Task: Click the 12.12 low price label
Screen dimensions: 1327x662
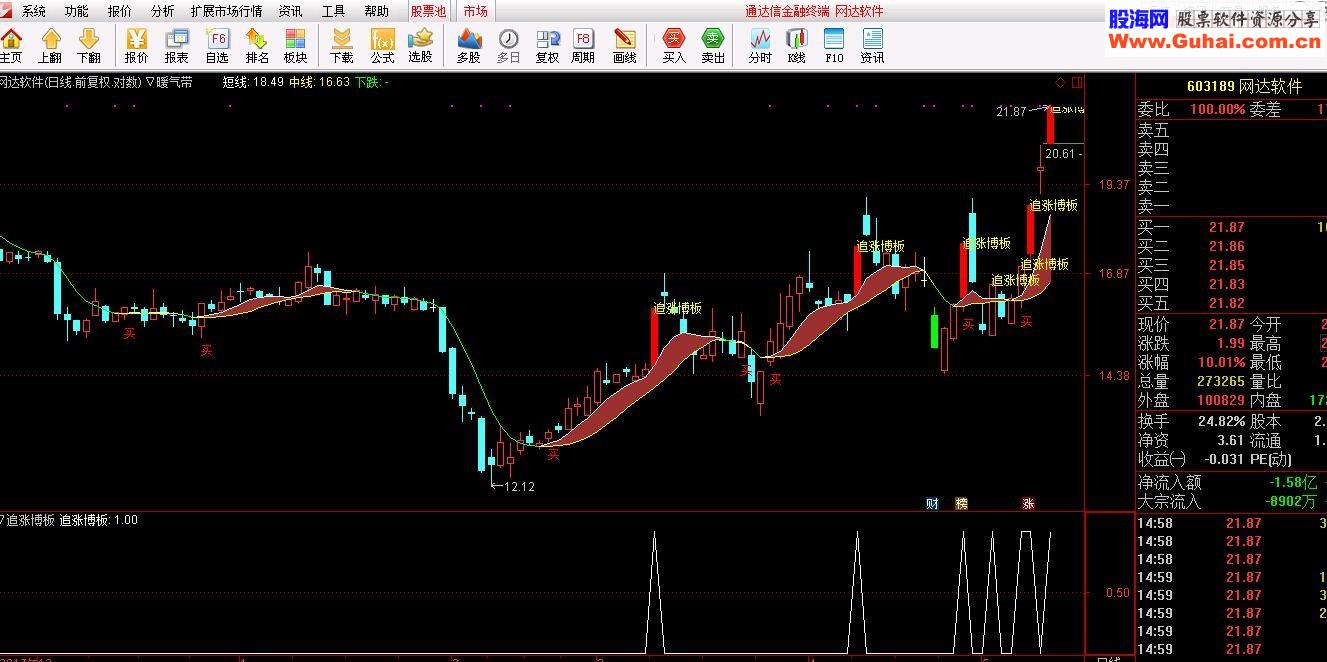Action: point(519,487)
